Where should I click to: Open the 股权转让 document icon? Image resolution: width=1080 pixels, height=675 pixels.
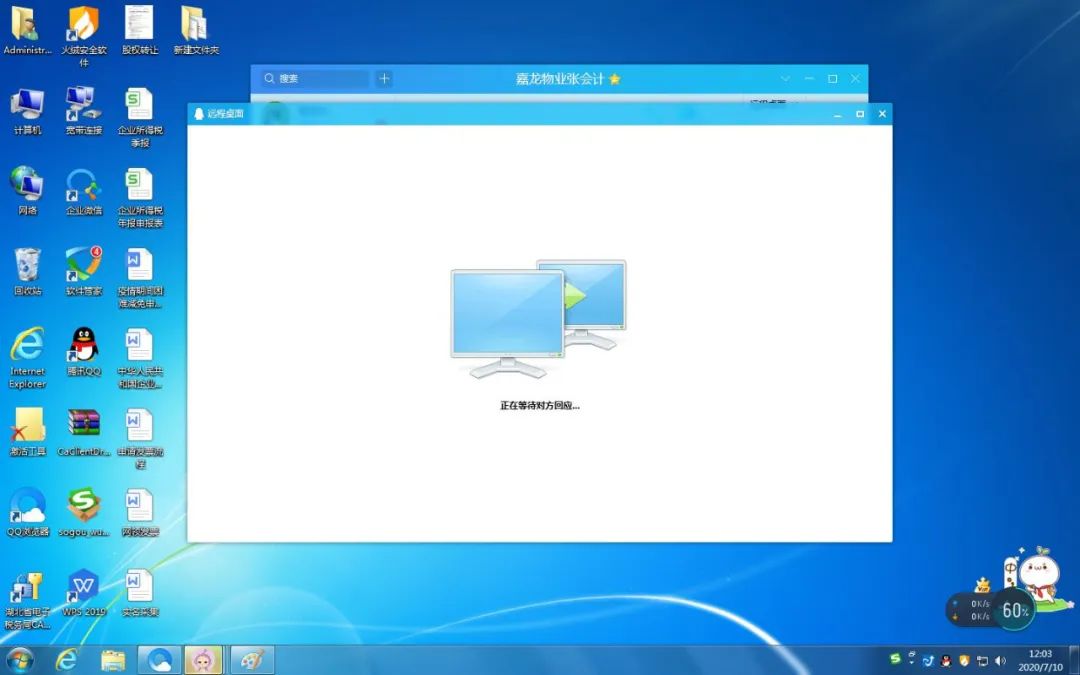[140, 30]
